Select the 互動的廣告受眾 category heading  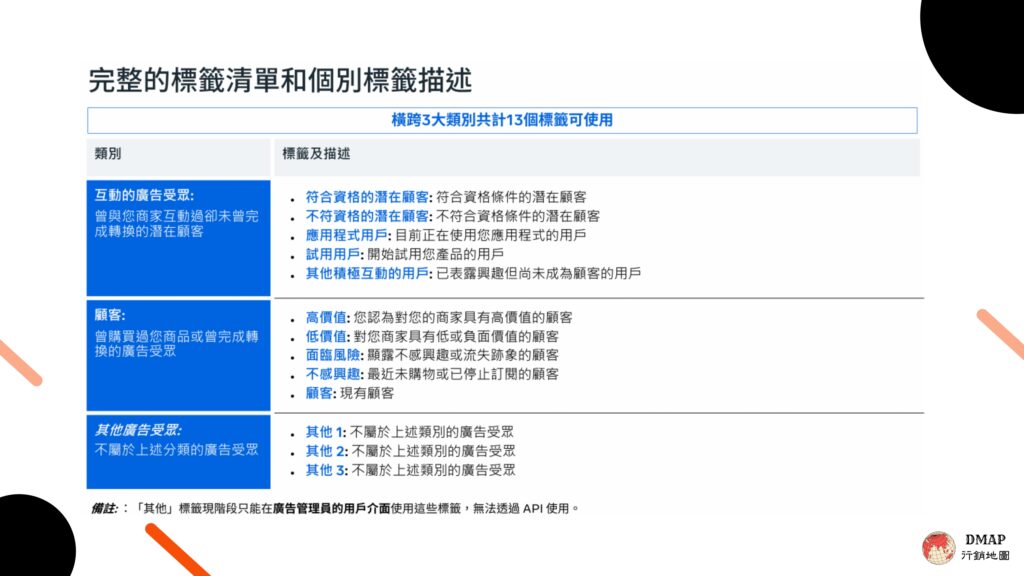(144, 195)
